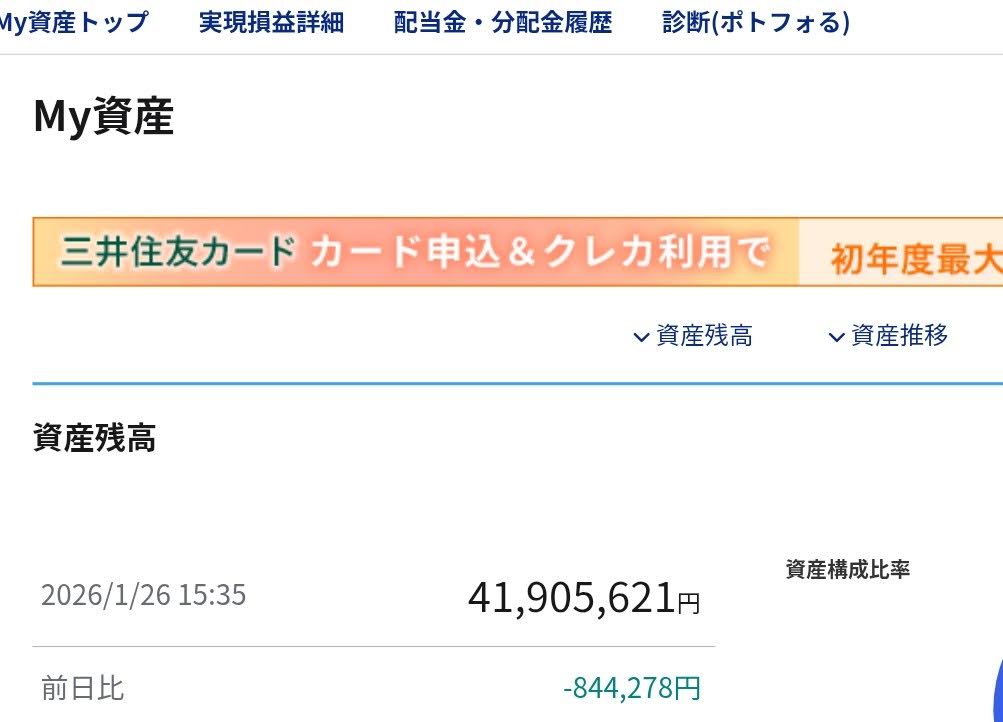The width and height of the screenshot is (1003, 722).
Task: Switch to the 実現損益詳細 tab
Action: point(271,22)
